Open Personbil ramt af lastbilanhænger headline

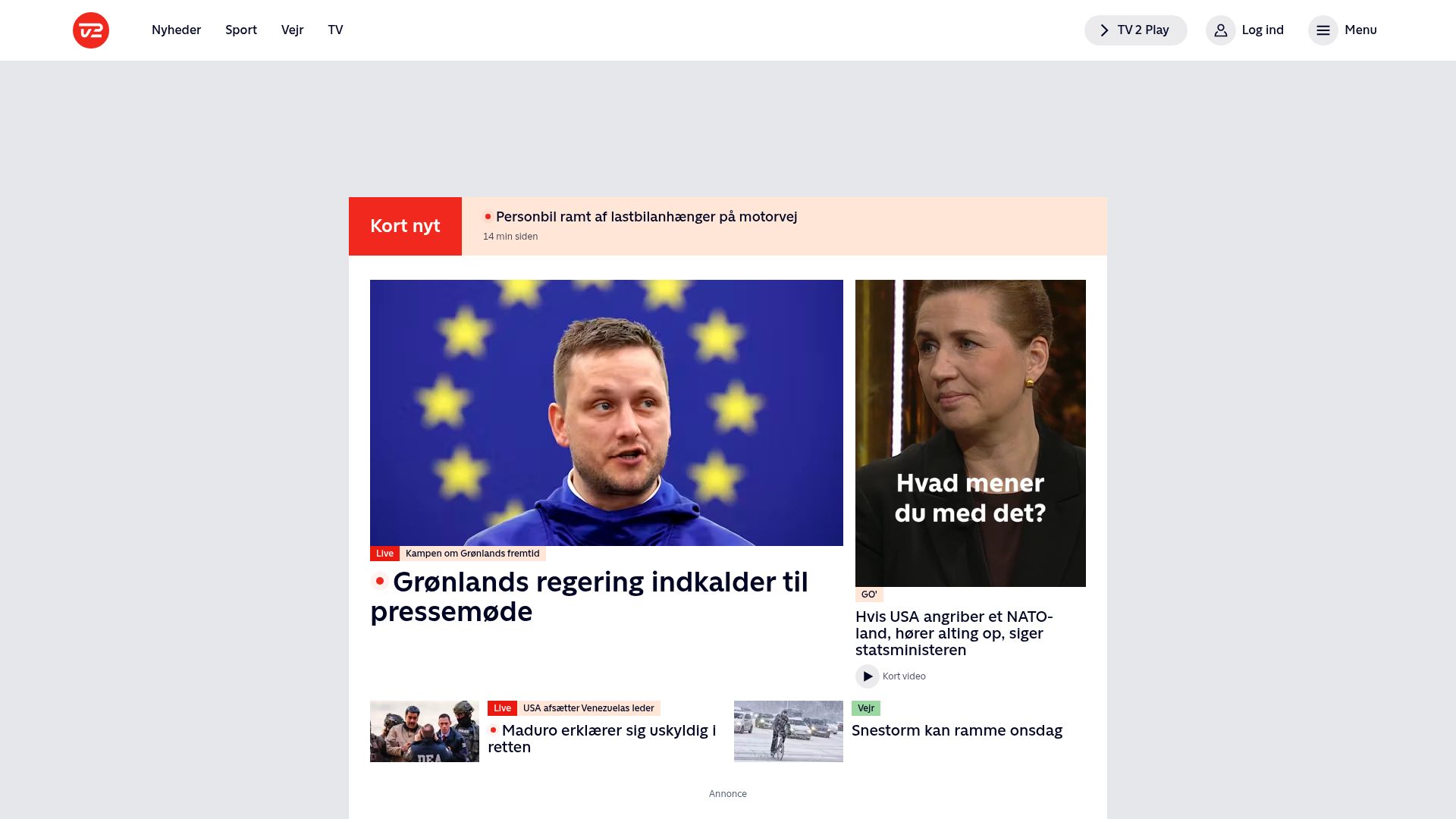[646, 217]
